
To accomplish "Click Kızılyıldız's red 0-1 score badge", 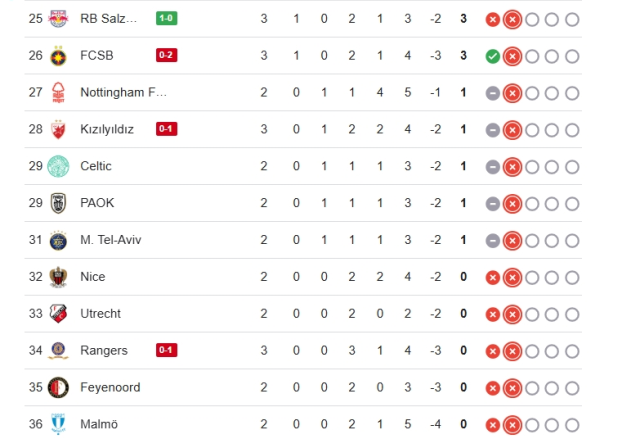I will (167, 129).
